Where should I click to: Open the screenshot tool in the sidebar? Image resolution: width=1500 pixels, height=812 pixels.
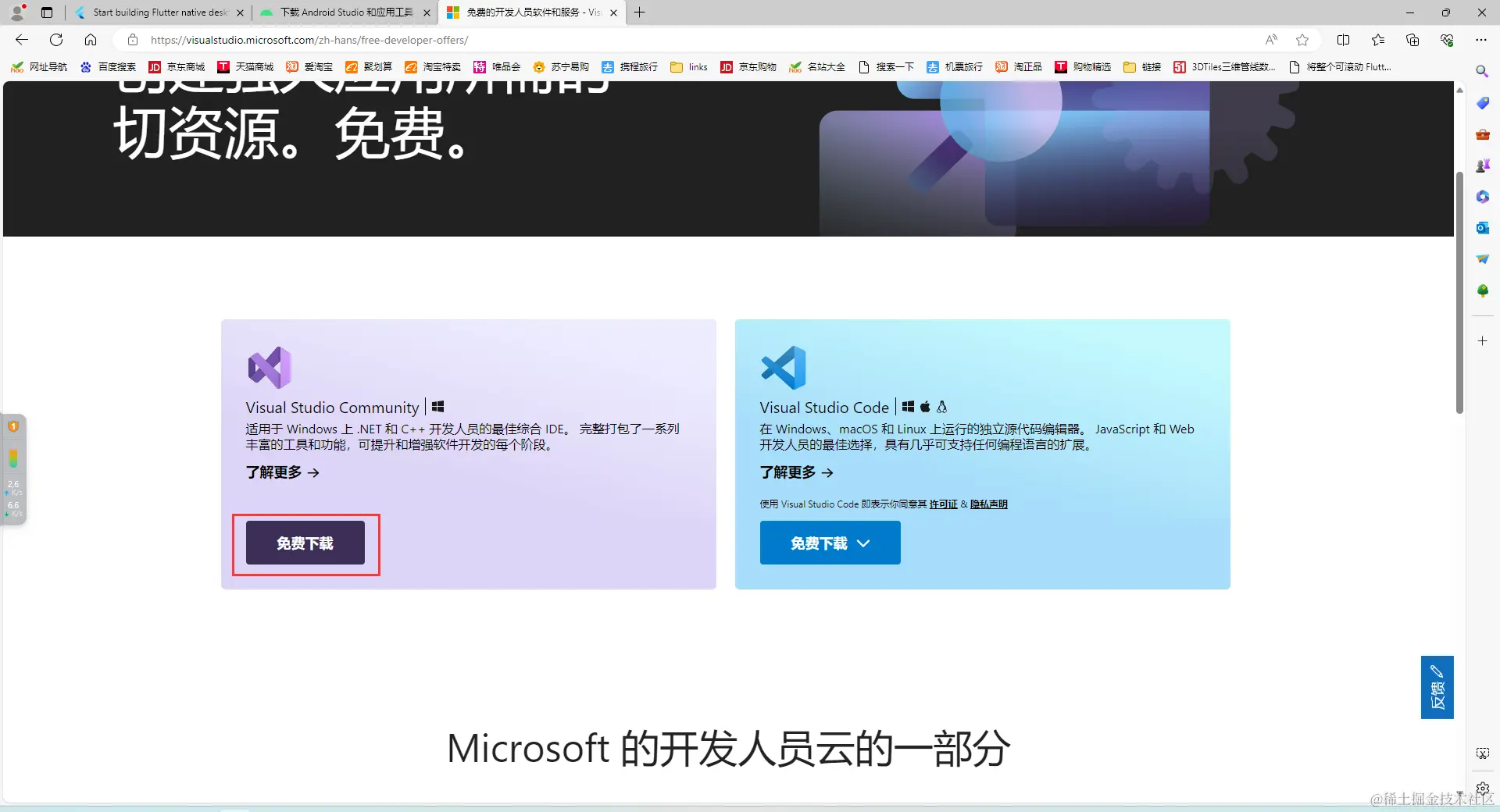1482,753
